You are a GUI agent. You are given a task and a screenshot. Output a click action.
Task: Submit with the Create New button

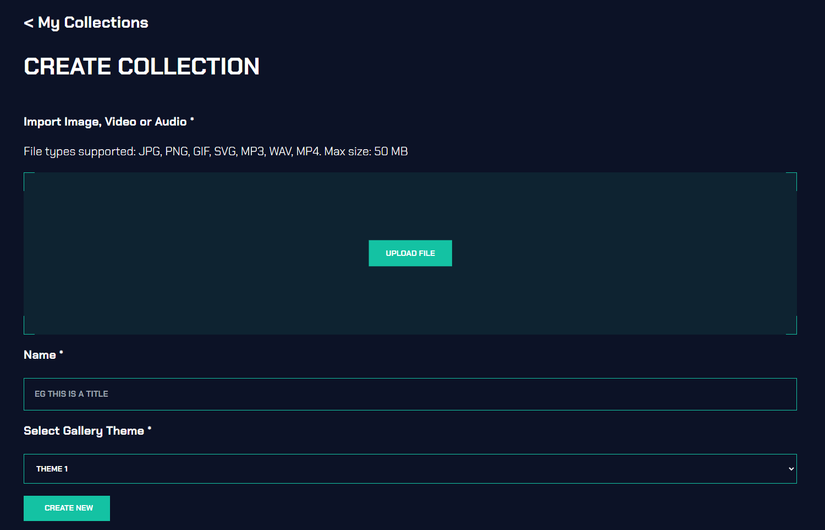pyautogui.click(x=67, y=508)
